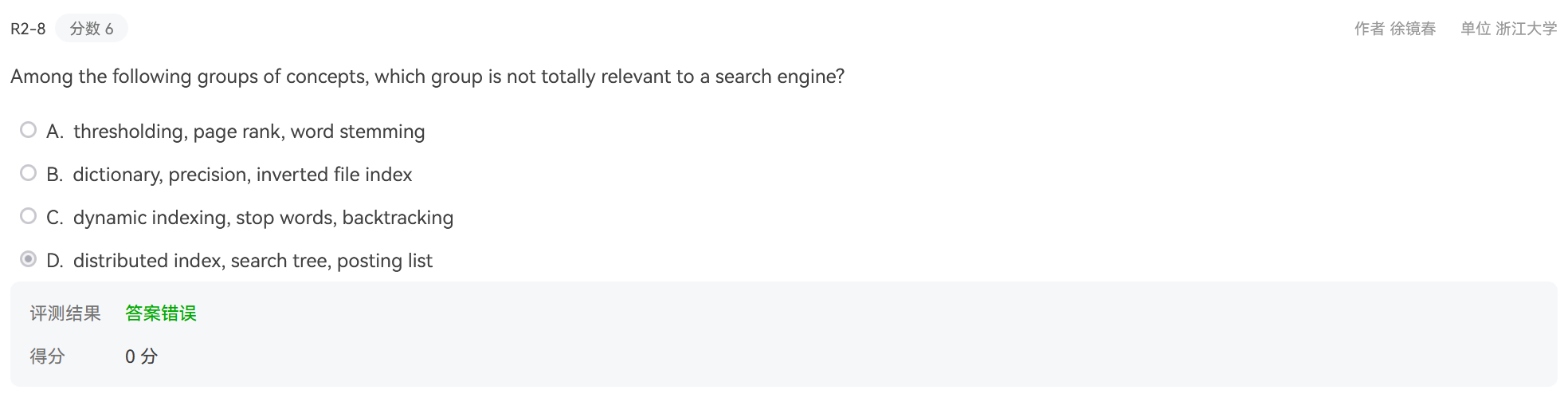1568x394 pixels.
Task: Click the '0 分' score value
Action: pyautogui.click(x=141, y=357)
